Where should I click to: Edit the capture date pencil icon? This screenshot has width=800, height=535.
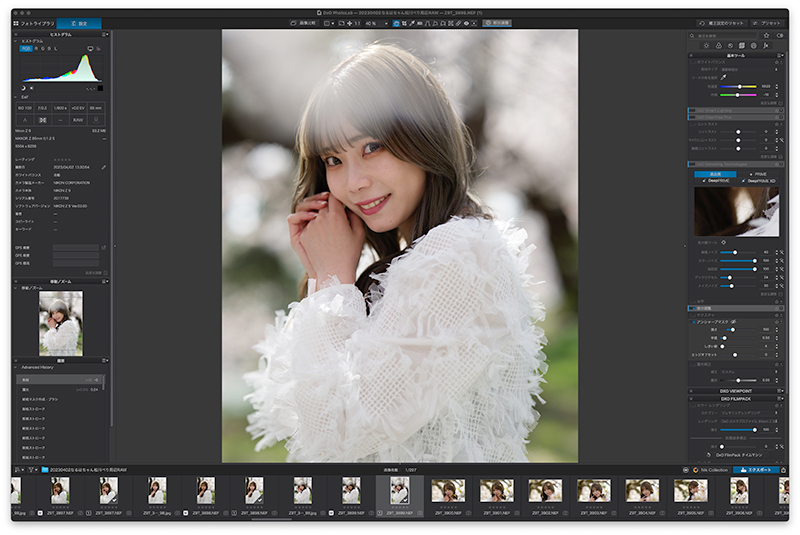coord(104,167)
